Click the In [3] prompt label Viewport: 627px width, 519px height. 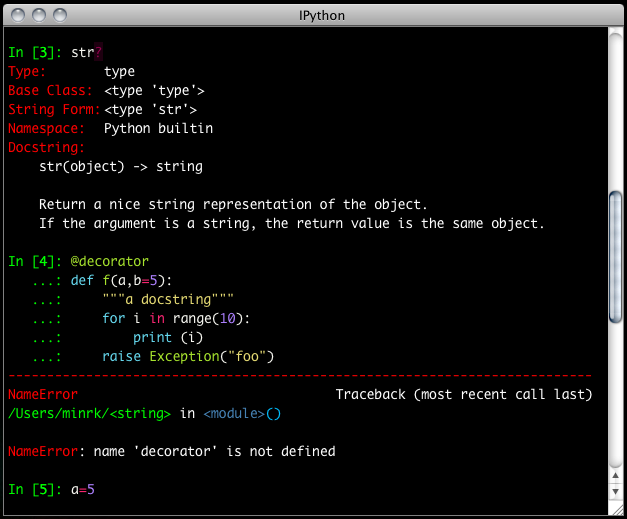pos(35,53)
